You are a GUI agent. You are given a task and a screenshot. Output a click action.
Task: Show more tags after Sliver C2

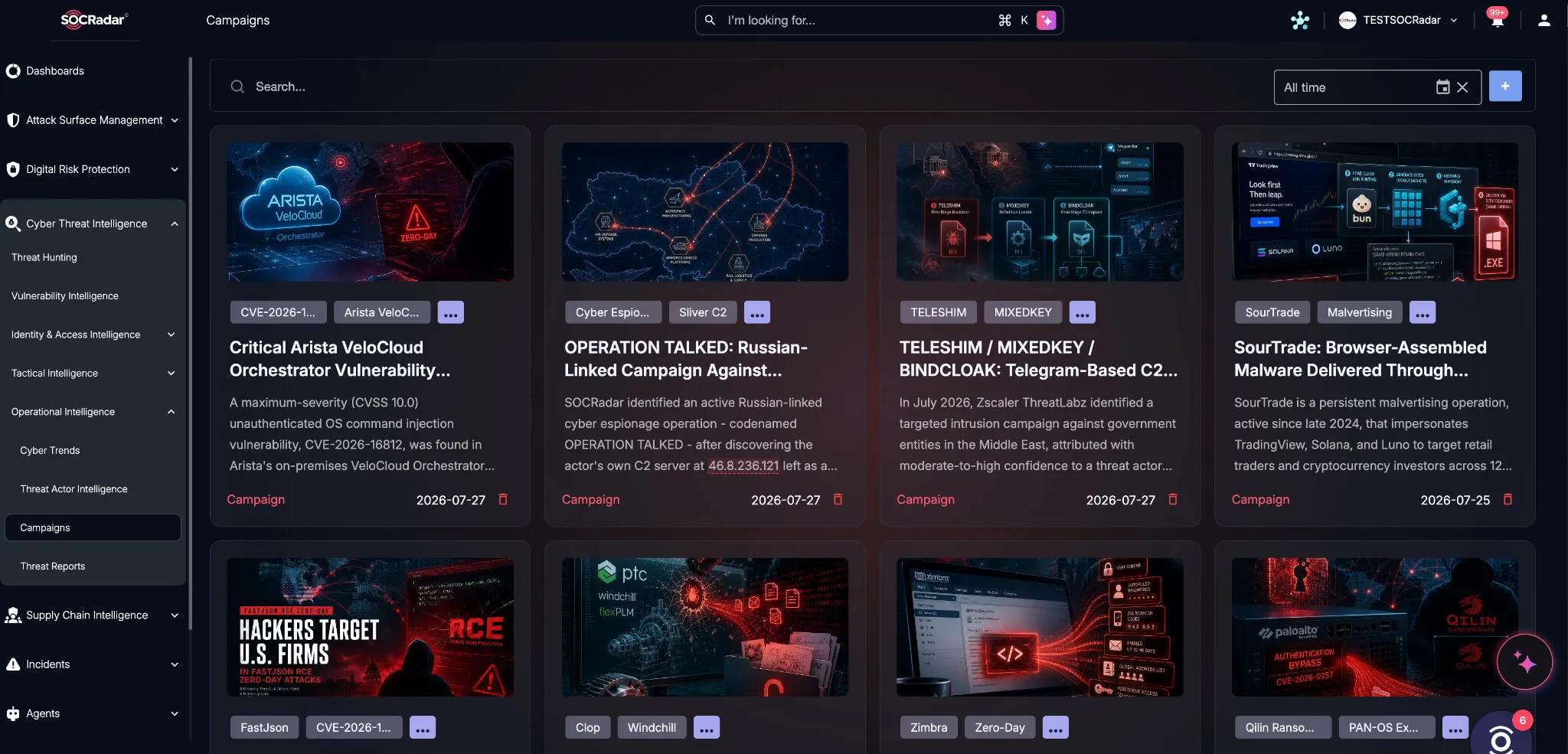coord(757,312)
